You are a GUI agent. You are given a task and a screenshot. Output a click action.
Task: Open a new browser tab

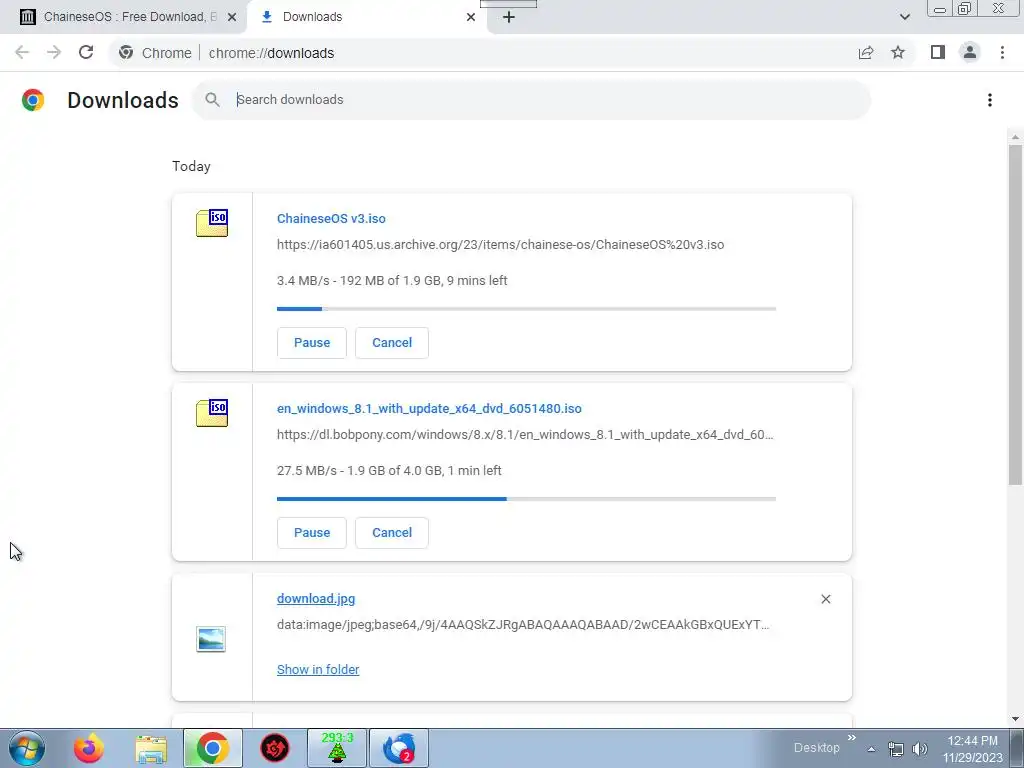(x=509, y=17)
